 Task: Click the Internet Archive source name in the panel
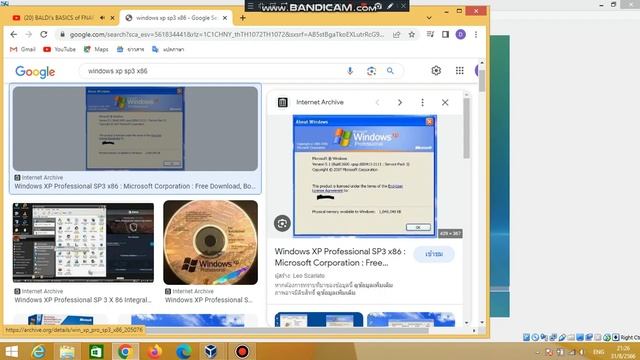click(x=320, y=102)
